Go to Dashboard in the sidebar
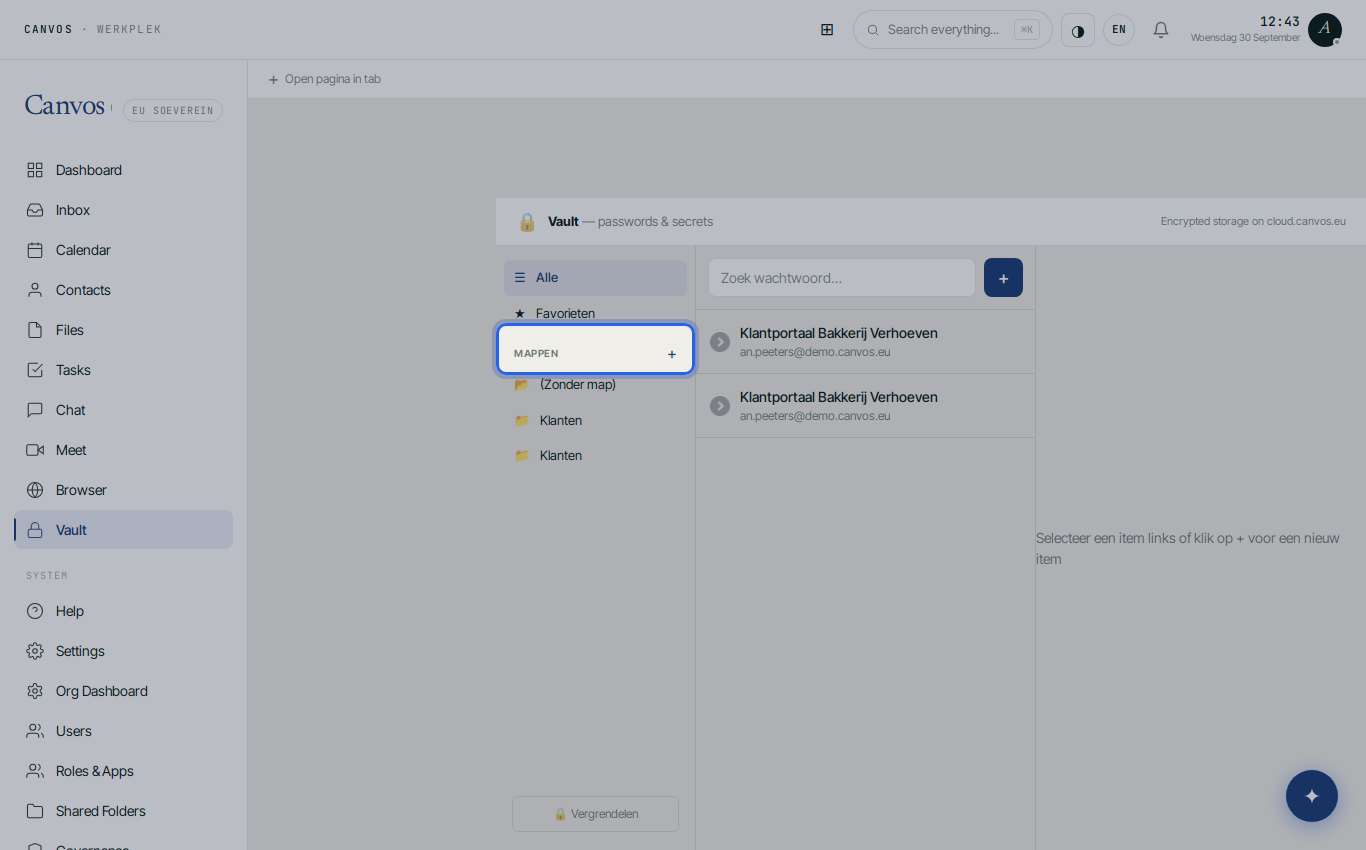Image resolution: width=1366 pixels, height=850 pixels. [123, 170]
